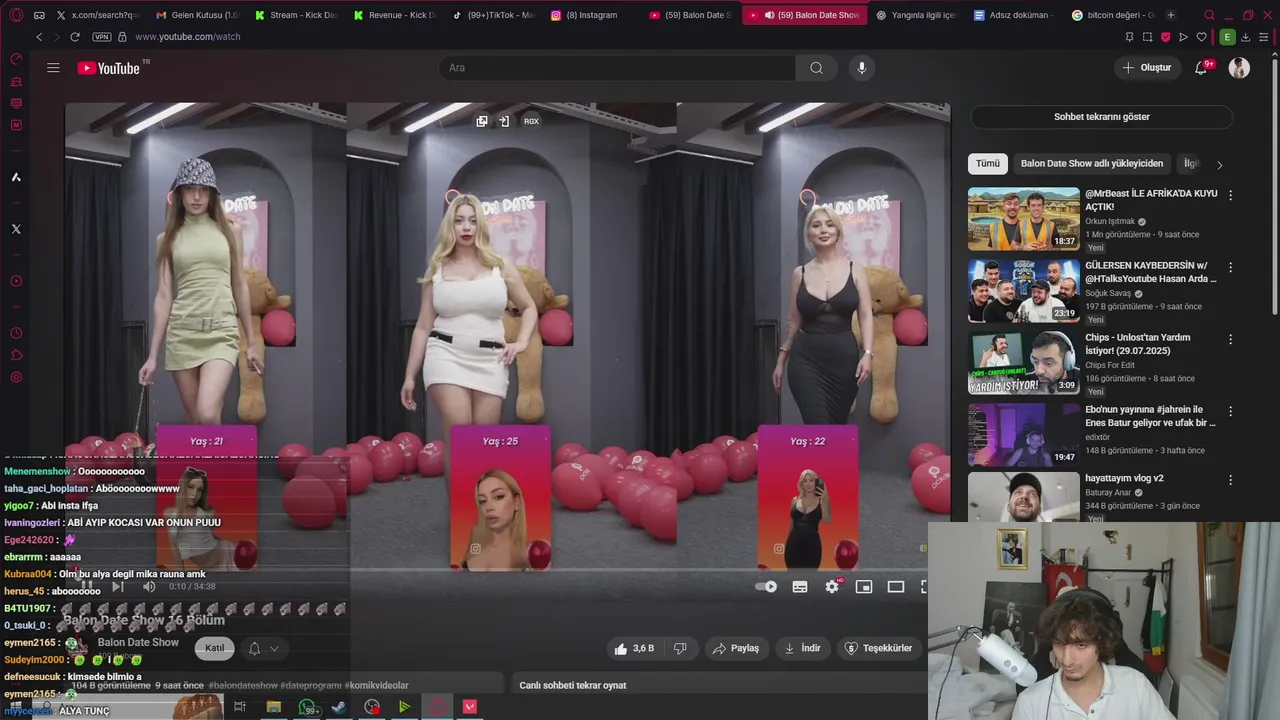Switch to the TikTok browser tab

[x=493, y=15]
